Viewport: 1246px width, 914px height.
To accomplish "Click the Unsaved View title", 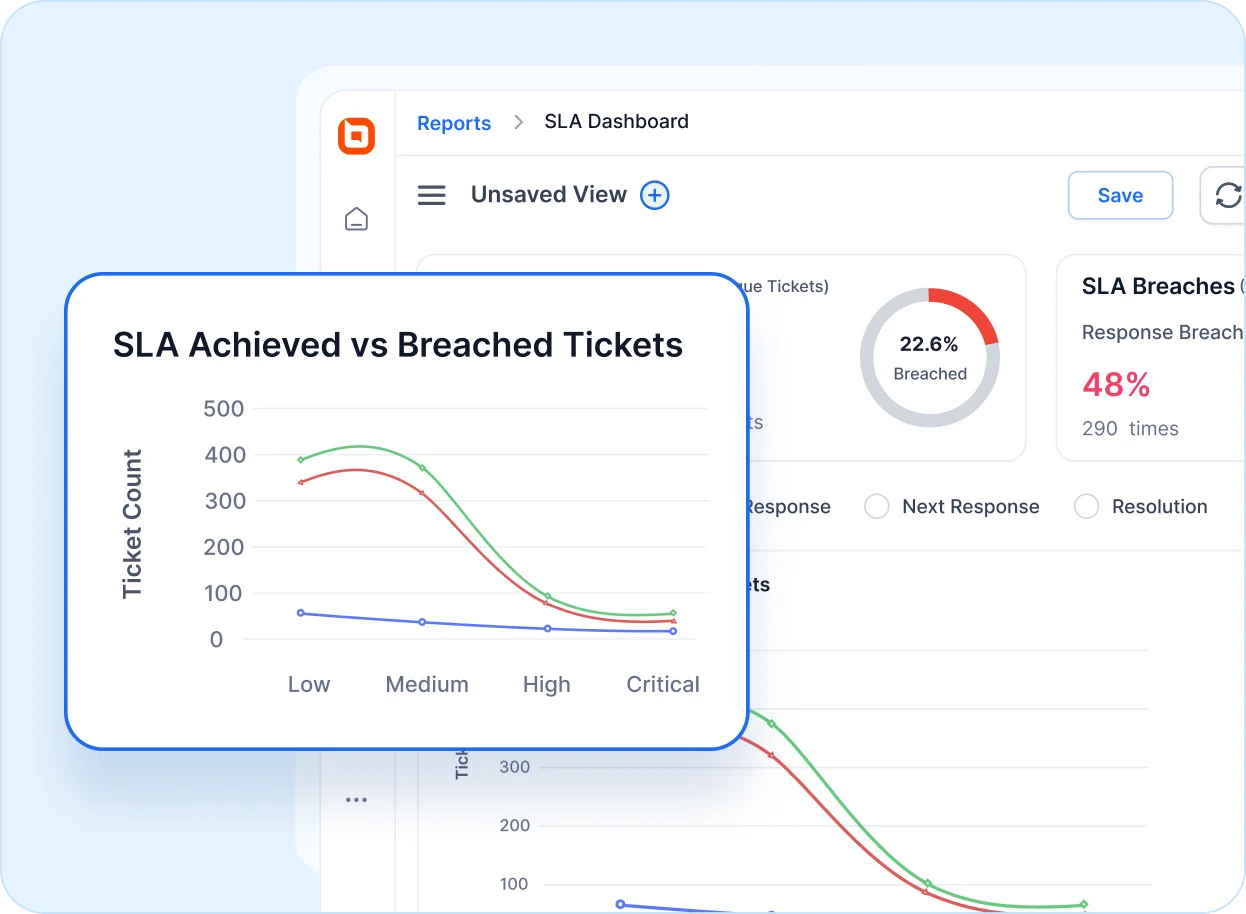I will [x=549, y=195].
